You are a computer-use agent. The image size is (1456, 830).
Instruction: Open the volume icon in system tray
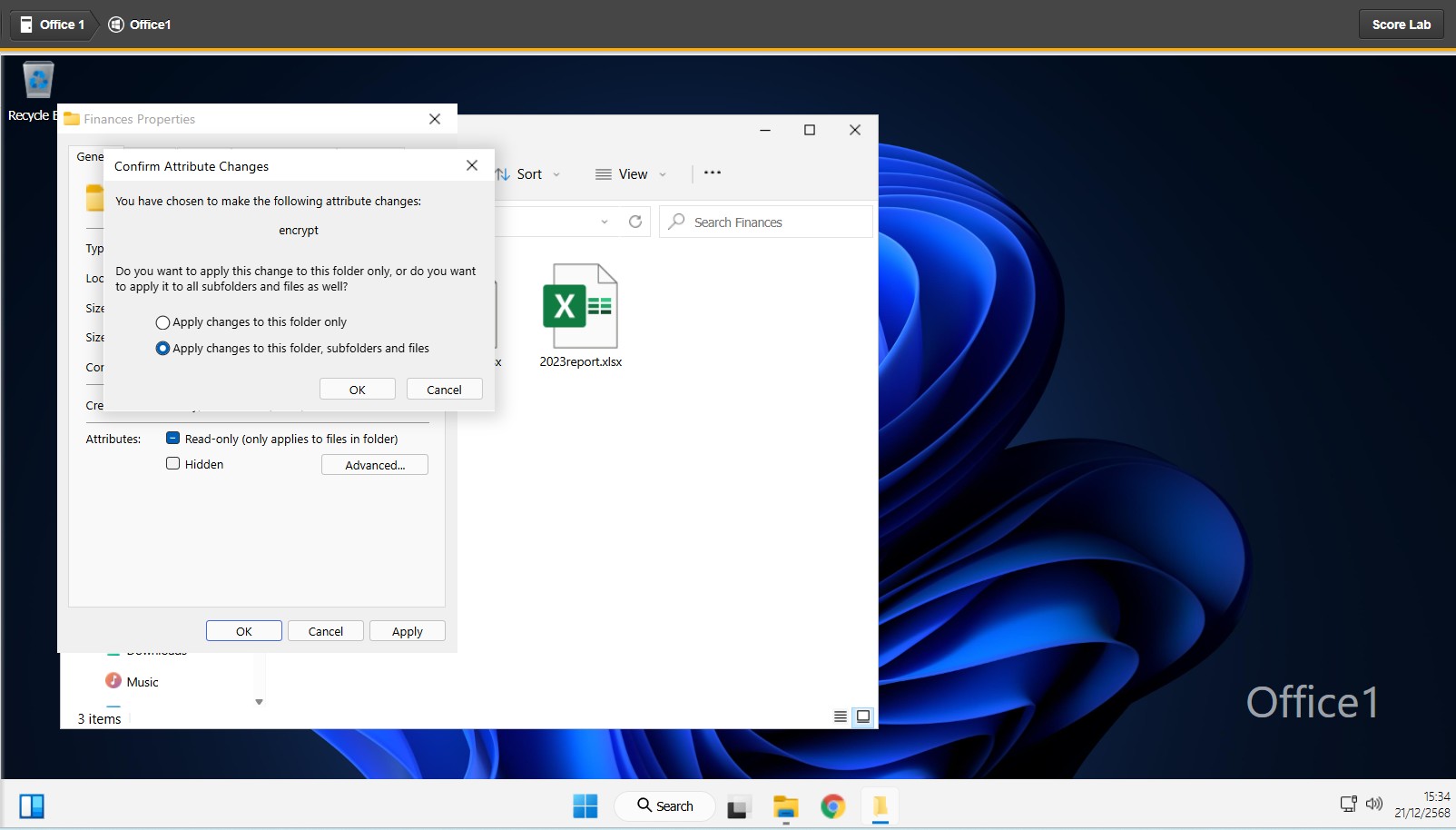click(x=1374, y=804)
